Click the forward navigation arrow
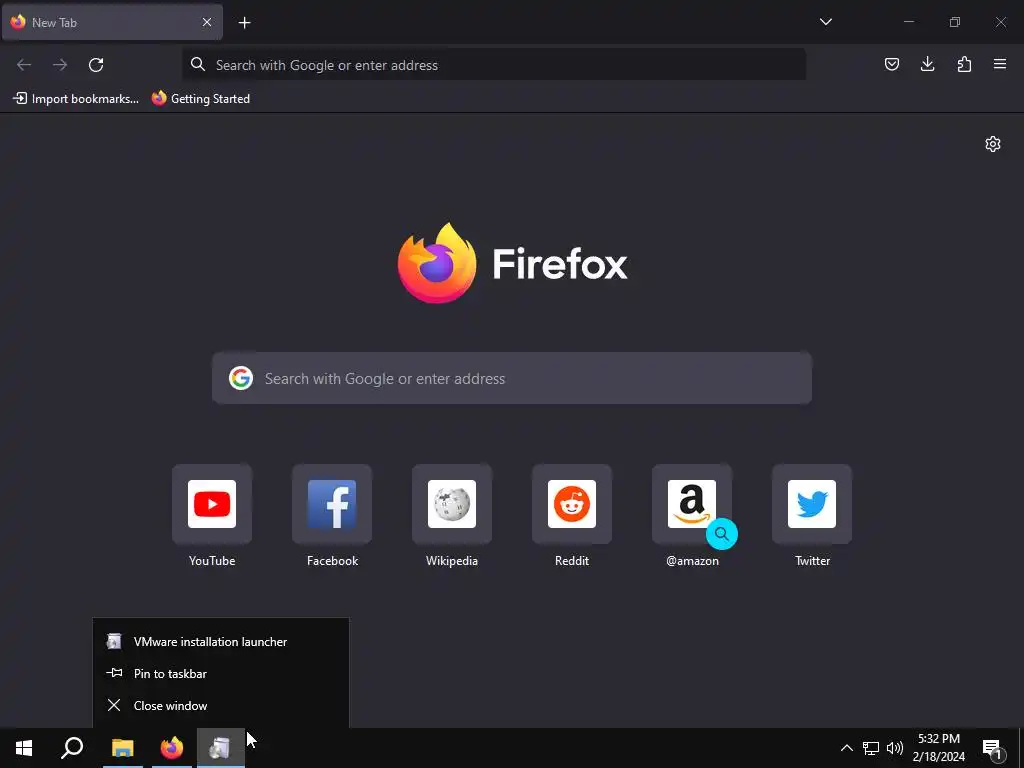 (x=60, y=65)
